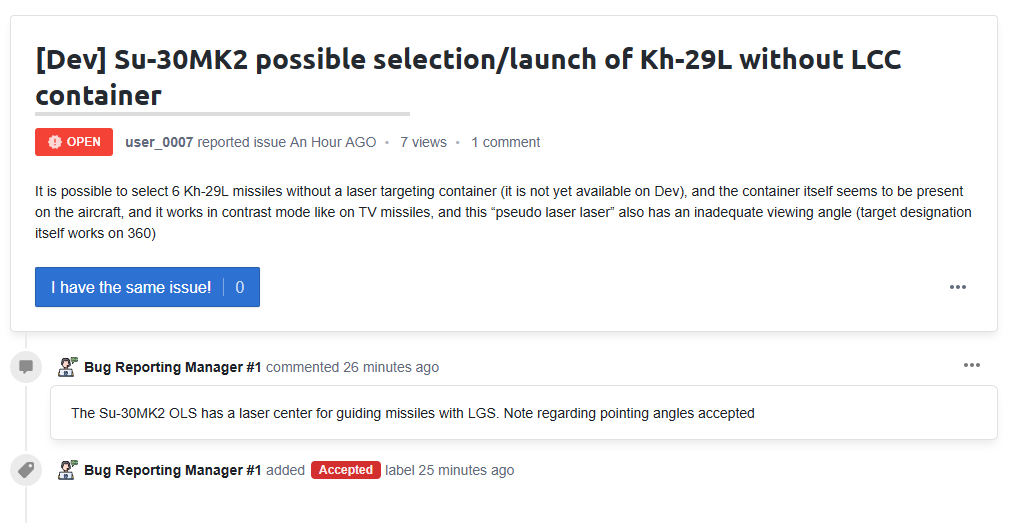This screenshot has width=1011, height=523.
Task: Click the "26 minutes ago" comment timestamp
Action: (391, 367)
